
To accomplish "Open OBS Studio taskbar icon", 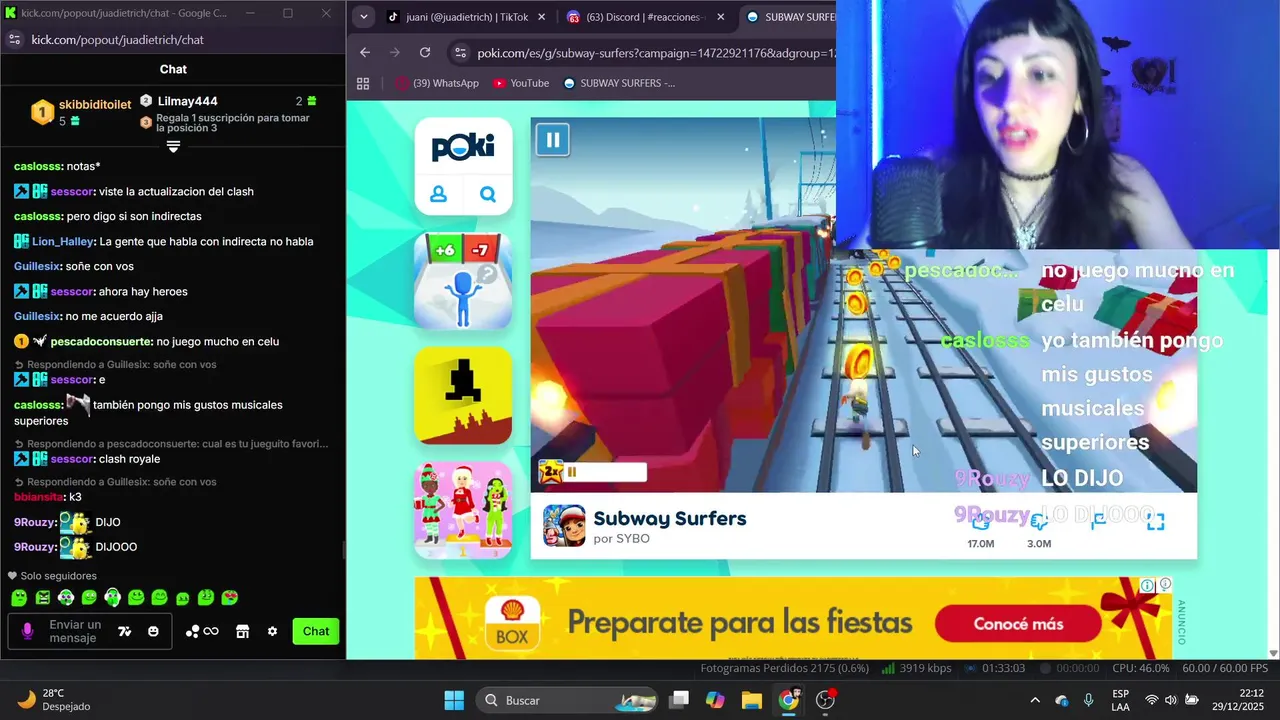I will point(825,700).
